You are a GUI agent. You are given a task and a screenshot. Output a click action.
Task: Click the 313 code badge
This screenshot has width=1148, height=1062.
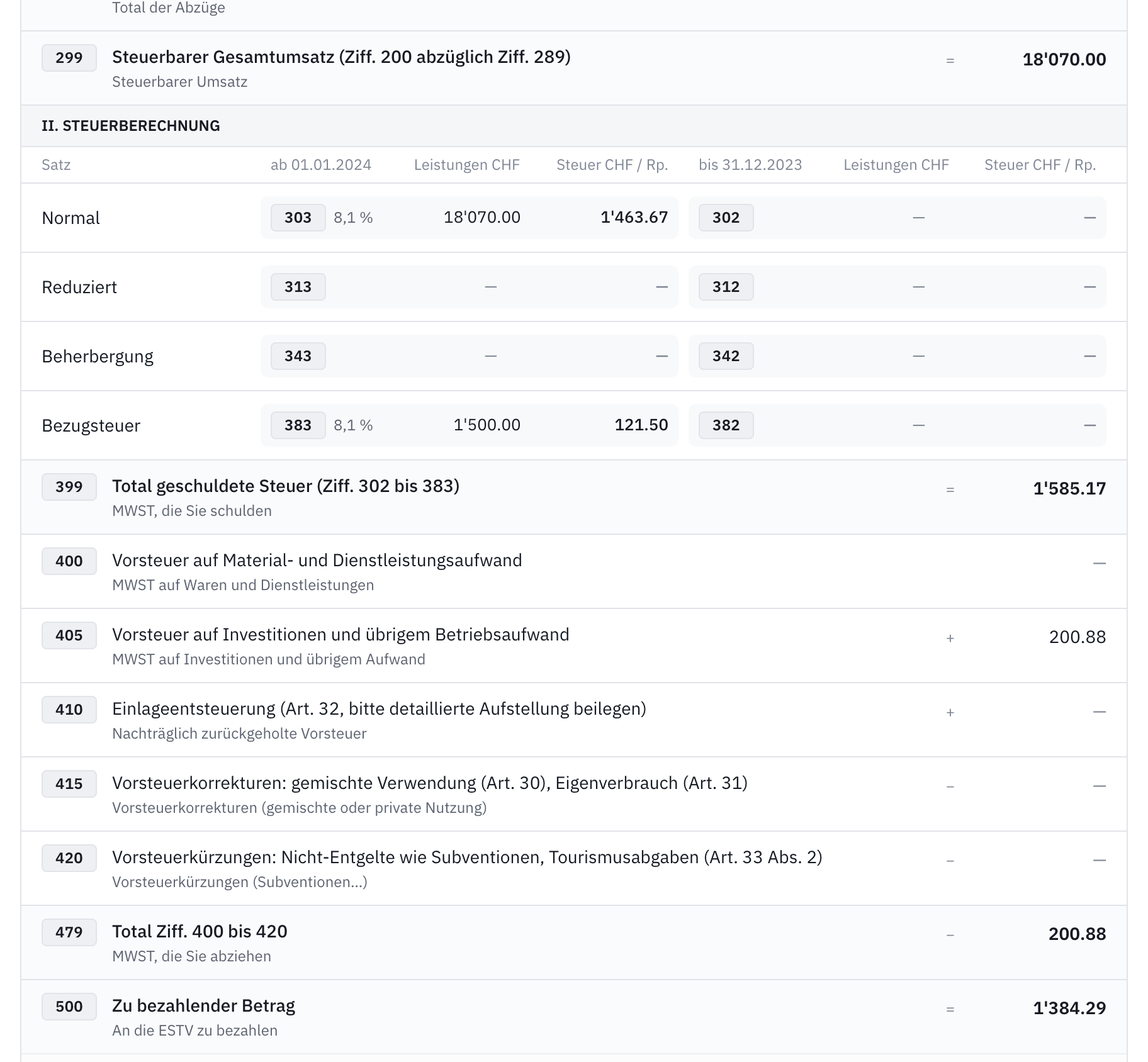[x=298, y=287]
